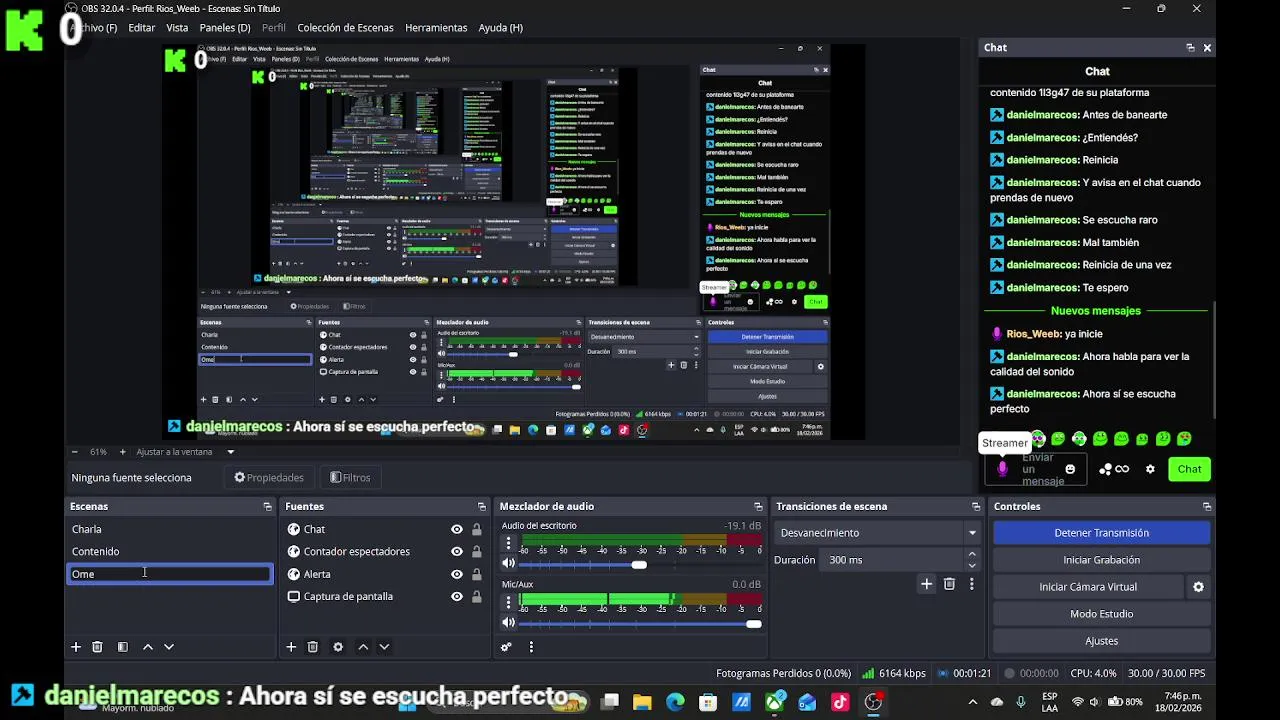Viewport: 1280px width, 720px height.
Task: Increase Duración with stepper up arrow
Action: point(972,556)
